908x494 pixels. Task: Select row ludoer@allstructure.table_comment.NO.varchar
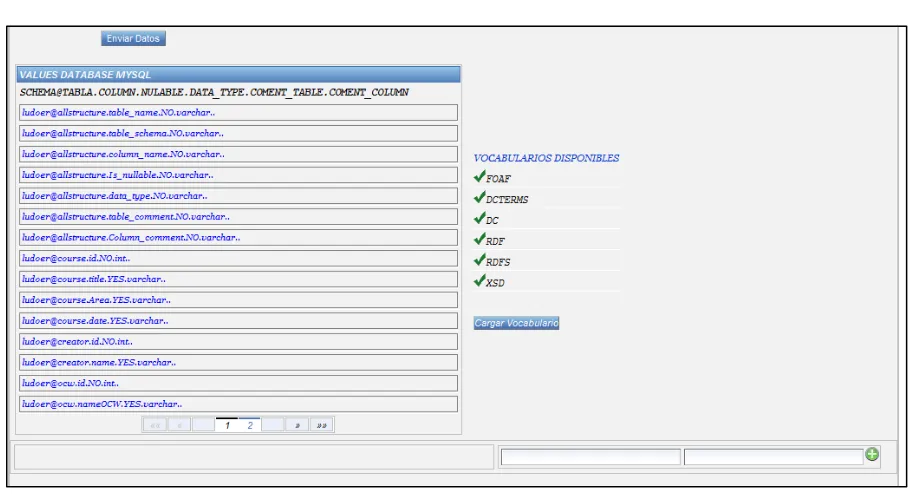(238, 217)
